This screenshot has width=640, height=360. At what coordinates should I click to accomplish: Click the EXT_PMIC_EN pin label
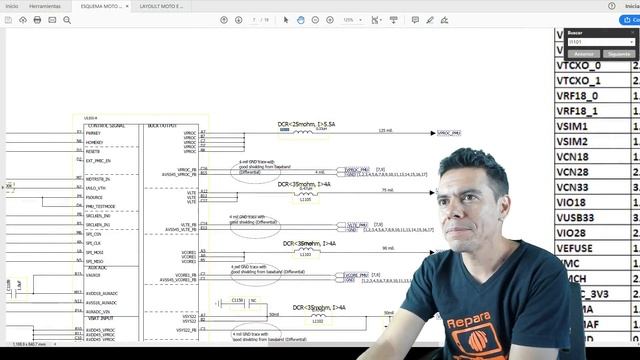pos(98,161)
